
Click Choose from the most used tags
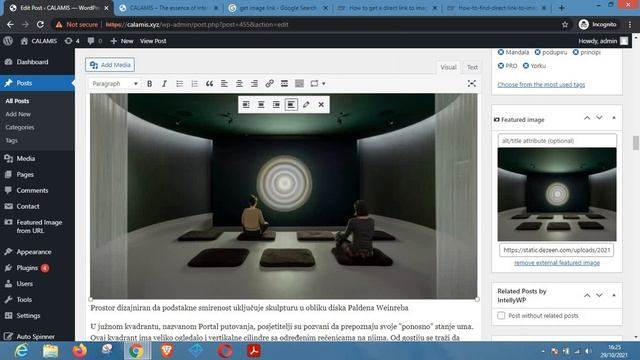click(x=541, y=84)
